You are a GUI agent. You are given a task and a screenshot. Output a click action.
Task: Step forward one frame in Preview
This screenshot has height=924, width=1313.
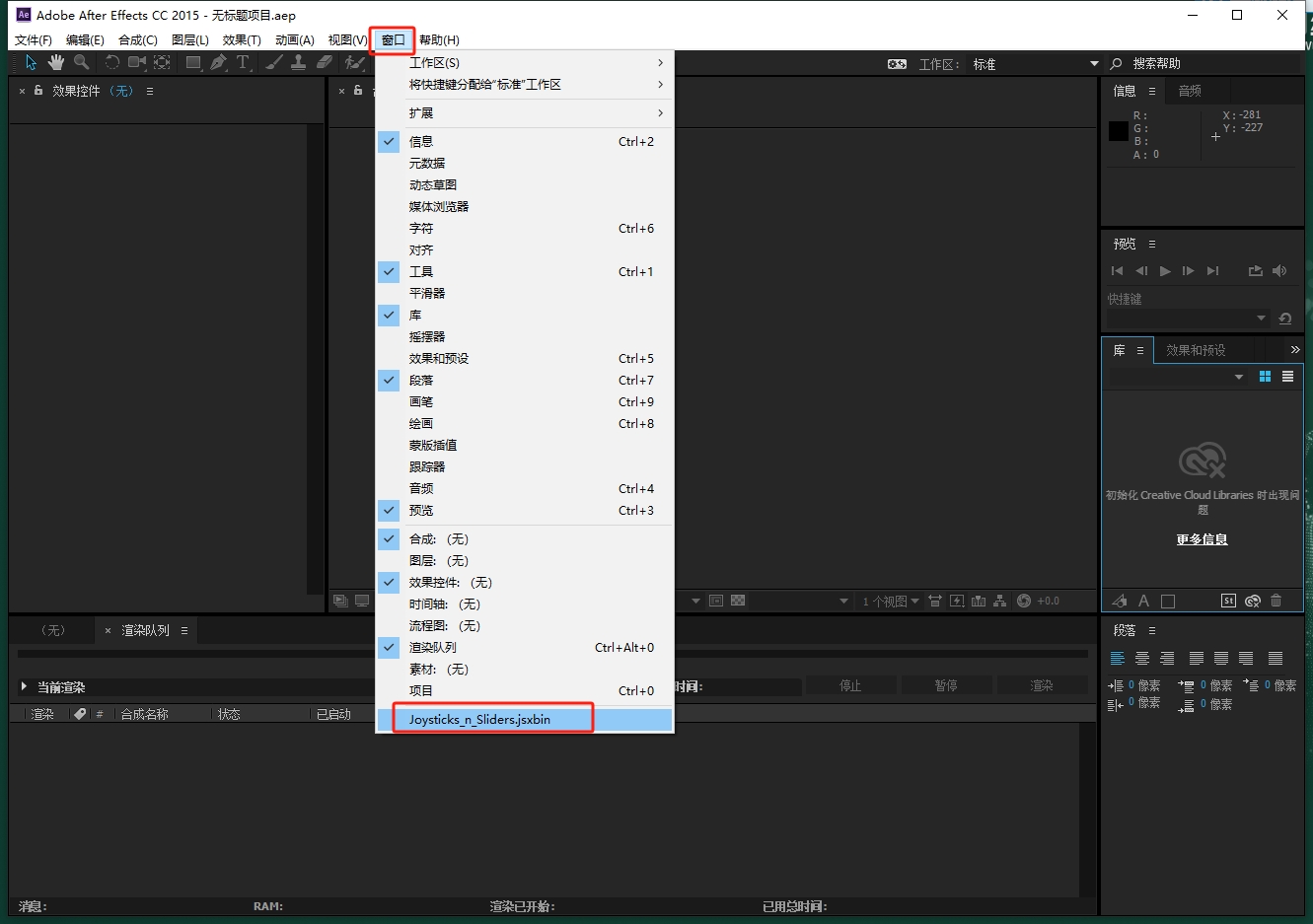(1188, 271)
